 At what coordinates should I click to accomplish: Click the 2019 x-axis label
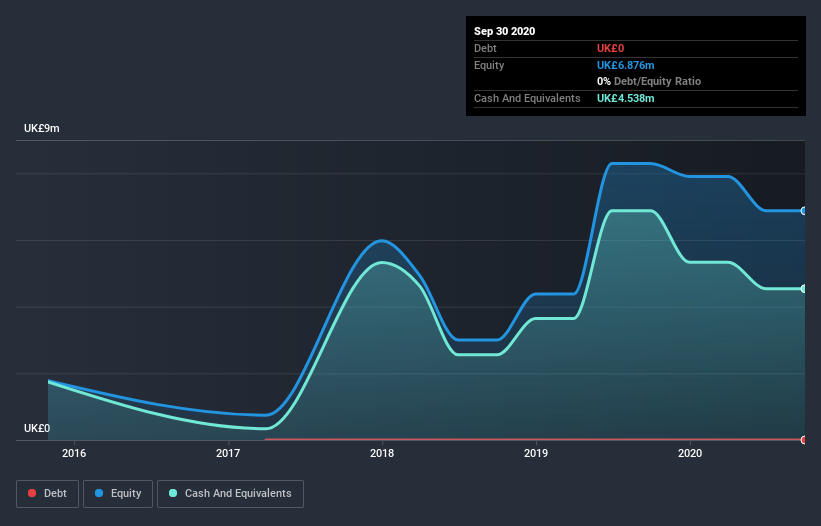click(536, 453)
